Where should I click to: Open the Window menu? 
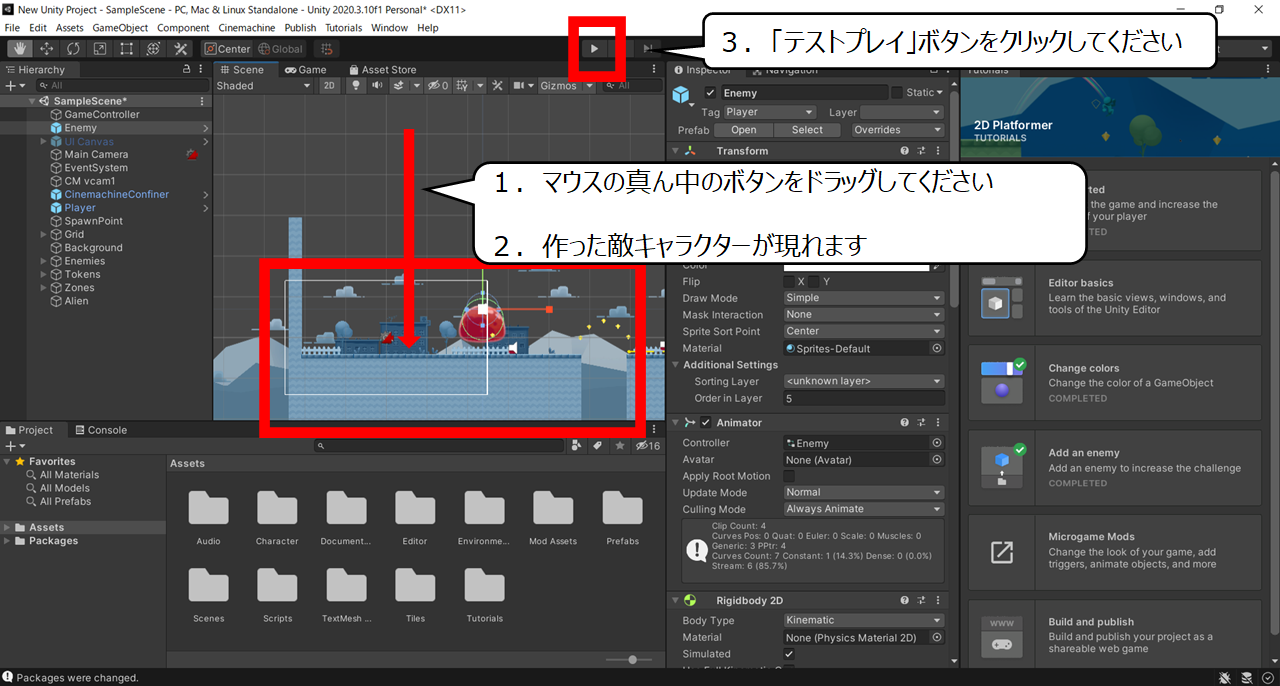pyautogui.click(x=389, y=28)
